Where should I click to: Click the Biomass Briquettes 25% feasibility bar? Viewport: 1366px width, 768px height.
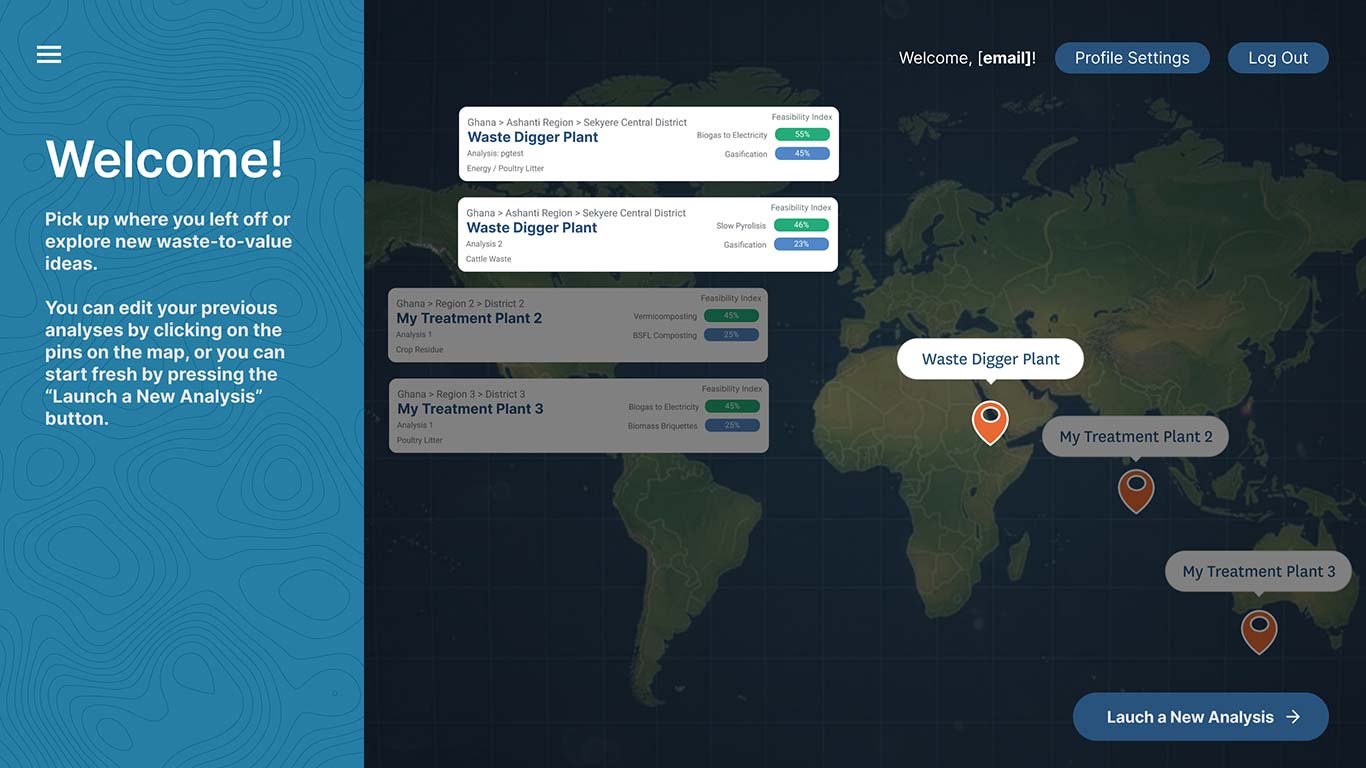tap(732, 425)
